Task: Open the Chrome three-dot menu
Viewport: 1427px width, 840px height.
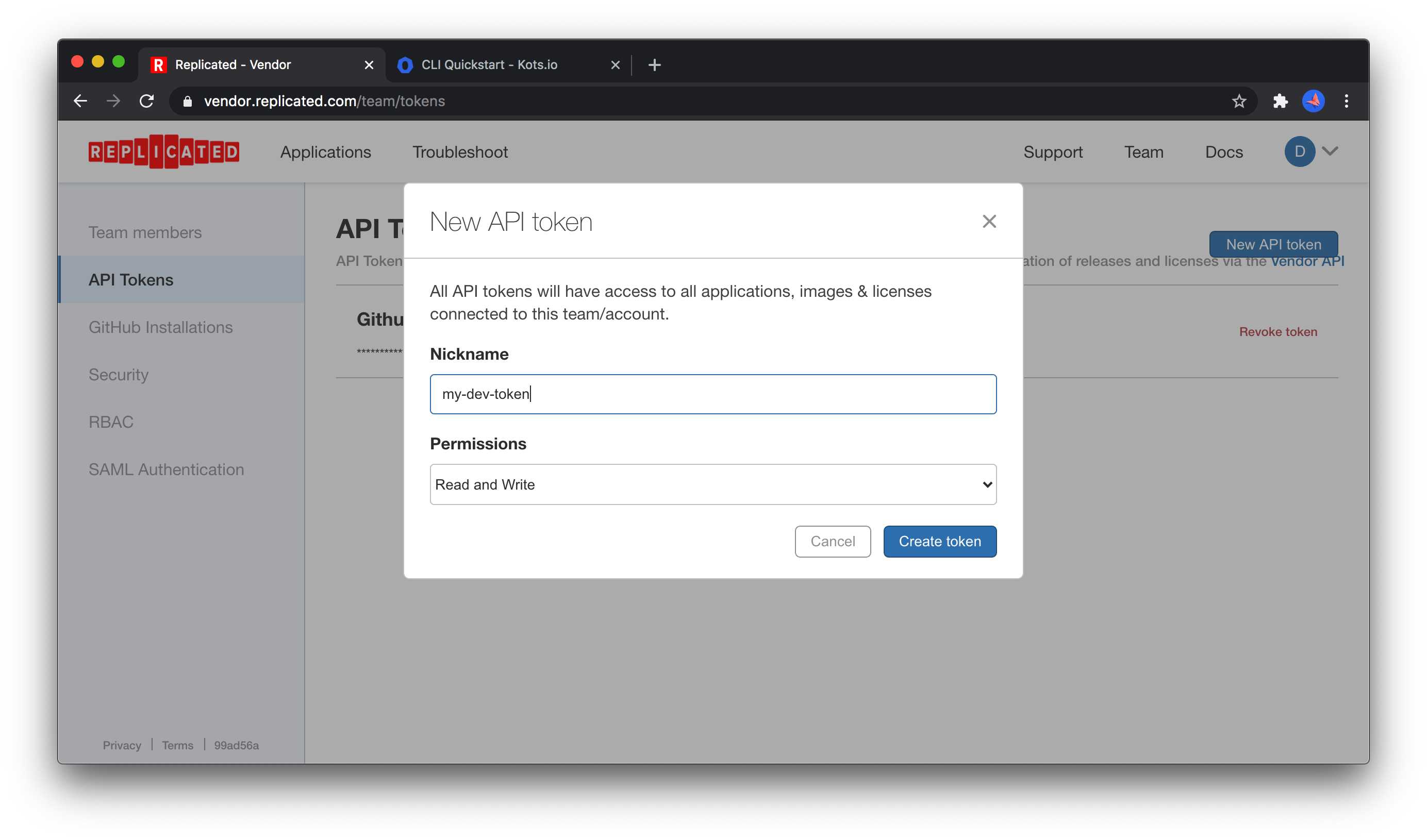Action: point(1346,102)
